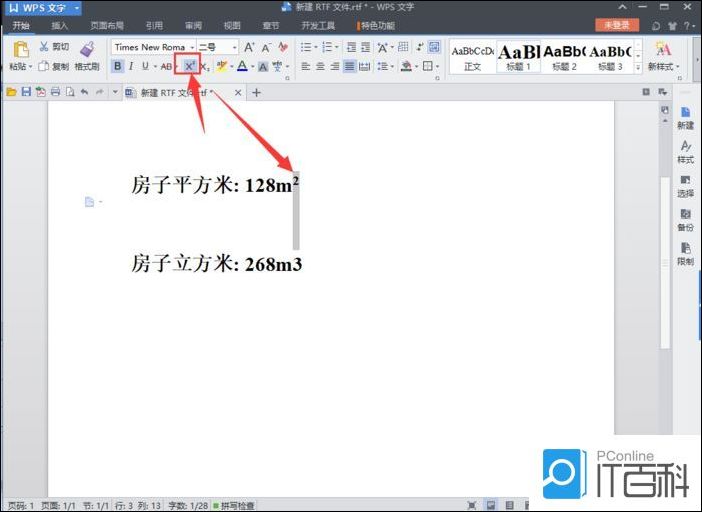This screenshot has height=512, width=702.
Task: Toggle Superscript X² formatting
Action: 189,66
